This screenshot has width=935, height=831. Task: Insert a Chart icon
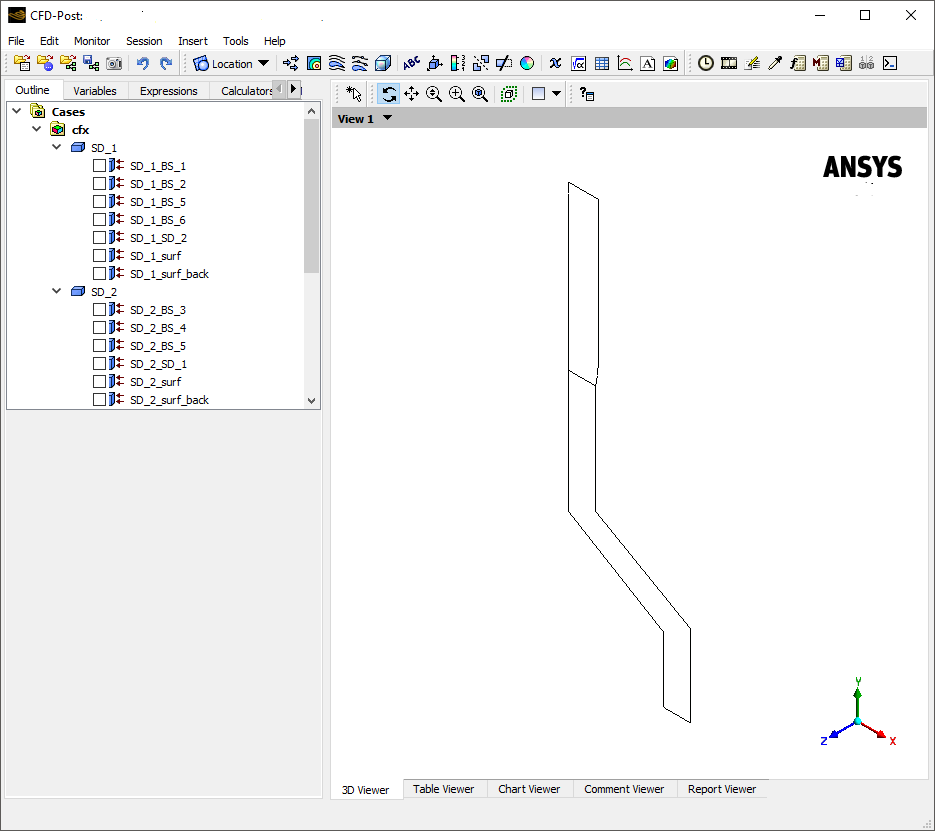tap(624, 63)
